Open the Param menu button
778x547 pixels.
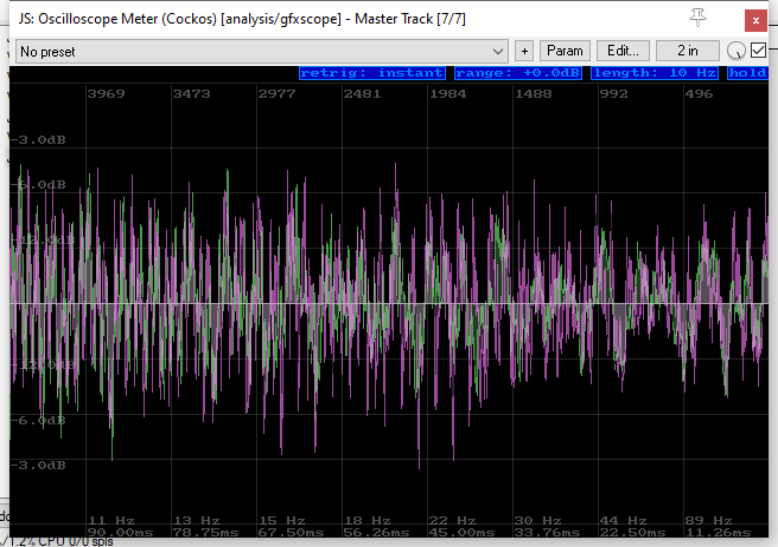pos(565,51)
